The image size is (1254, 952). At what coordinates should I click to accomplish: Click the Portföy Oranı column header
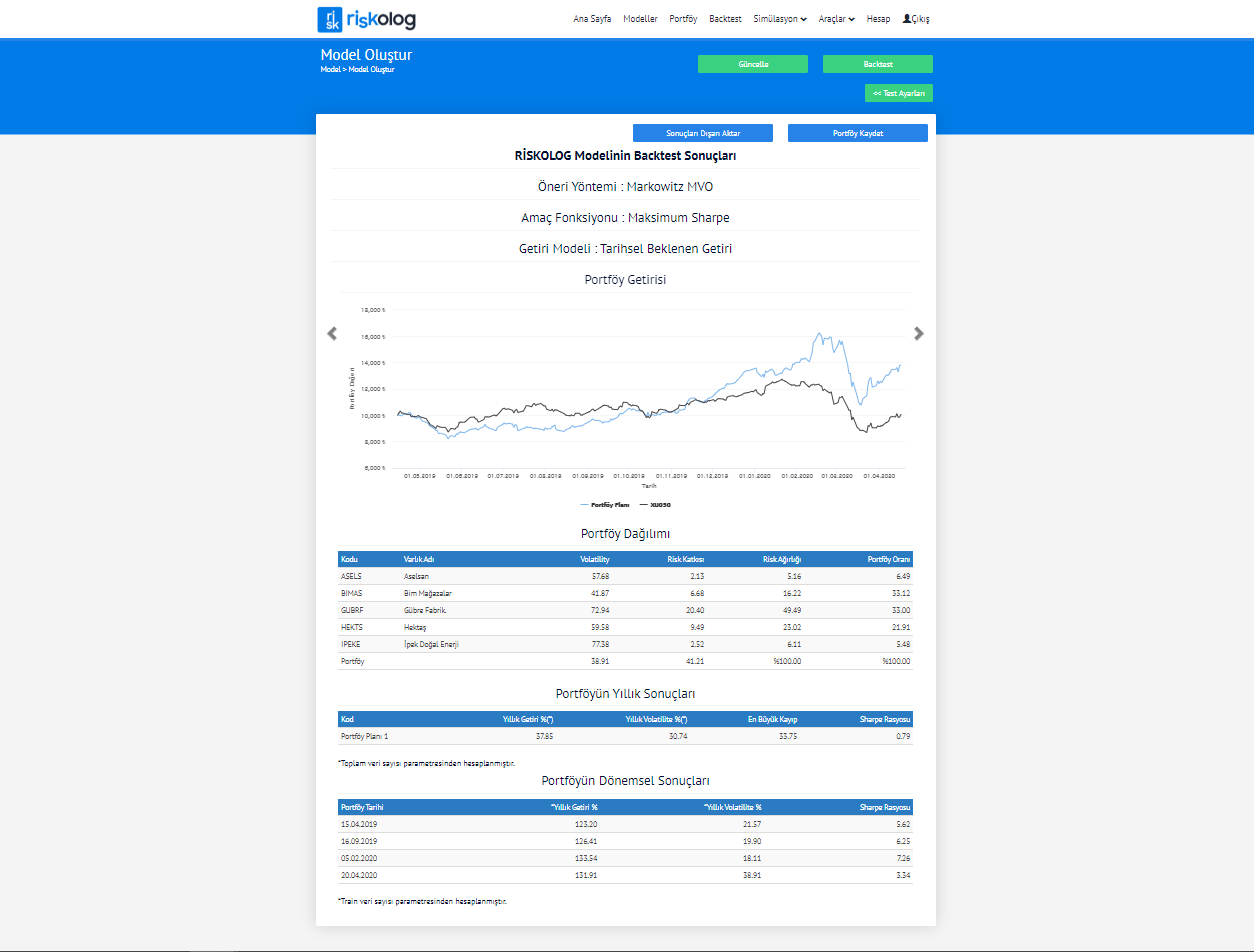pyautogui.click(x=889, y=560)
